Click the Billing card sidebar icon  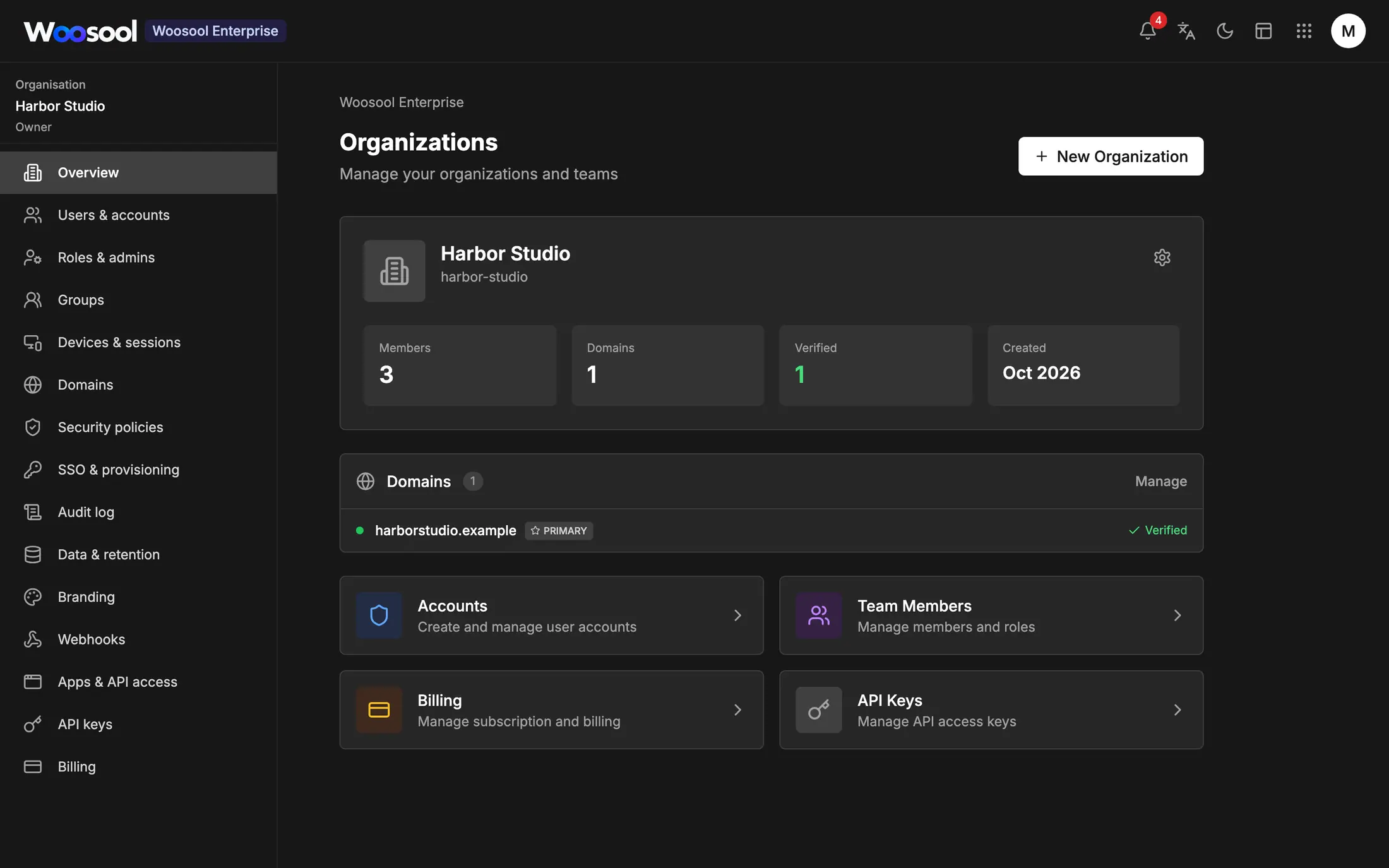pos(33,766)
